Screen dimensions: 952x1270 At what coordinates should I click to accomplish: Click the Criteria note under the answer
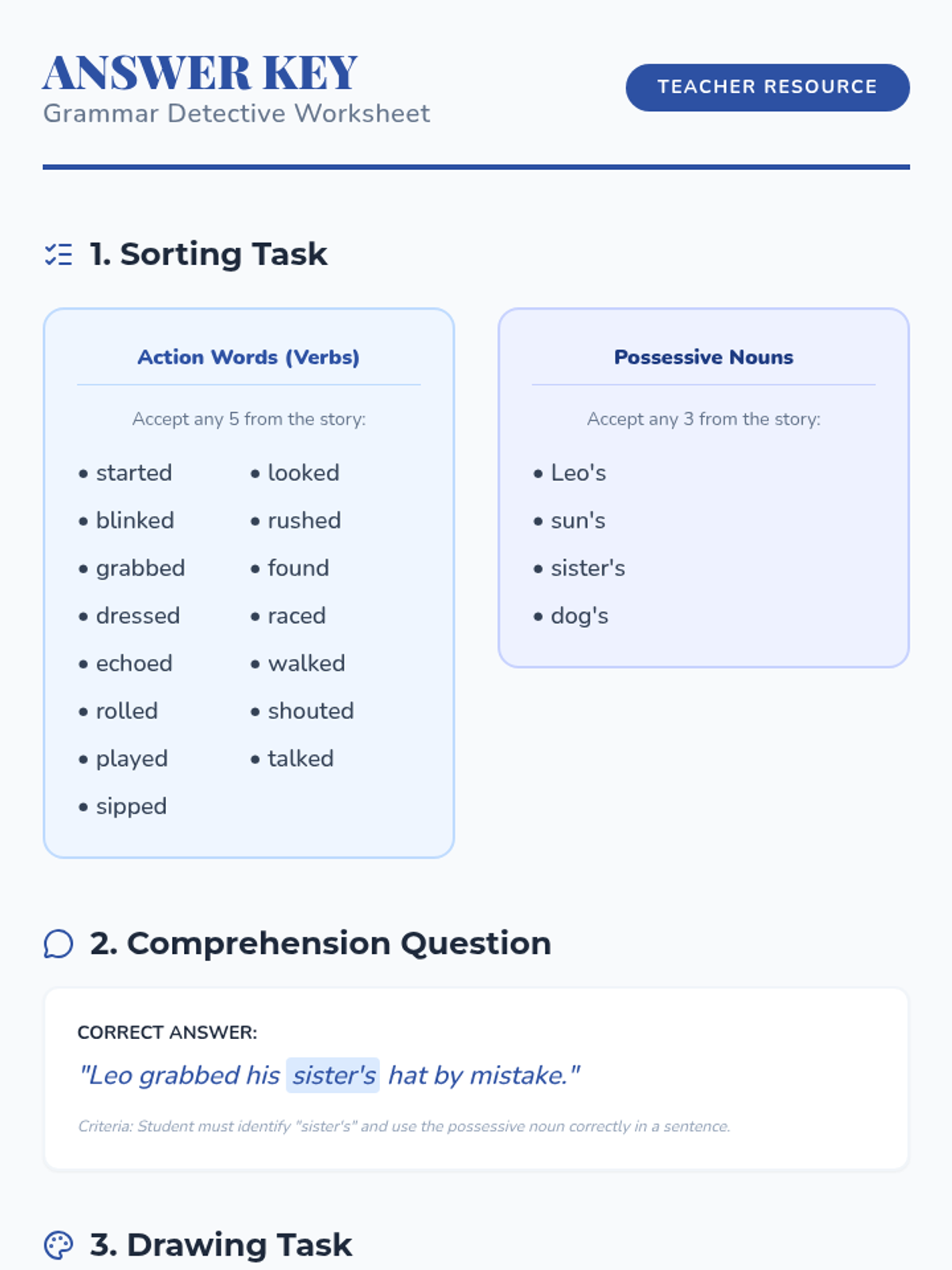click(404, 1126)
